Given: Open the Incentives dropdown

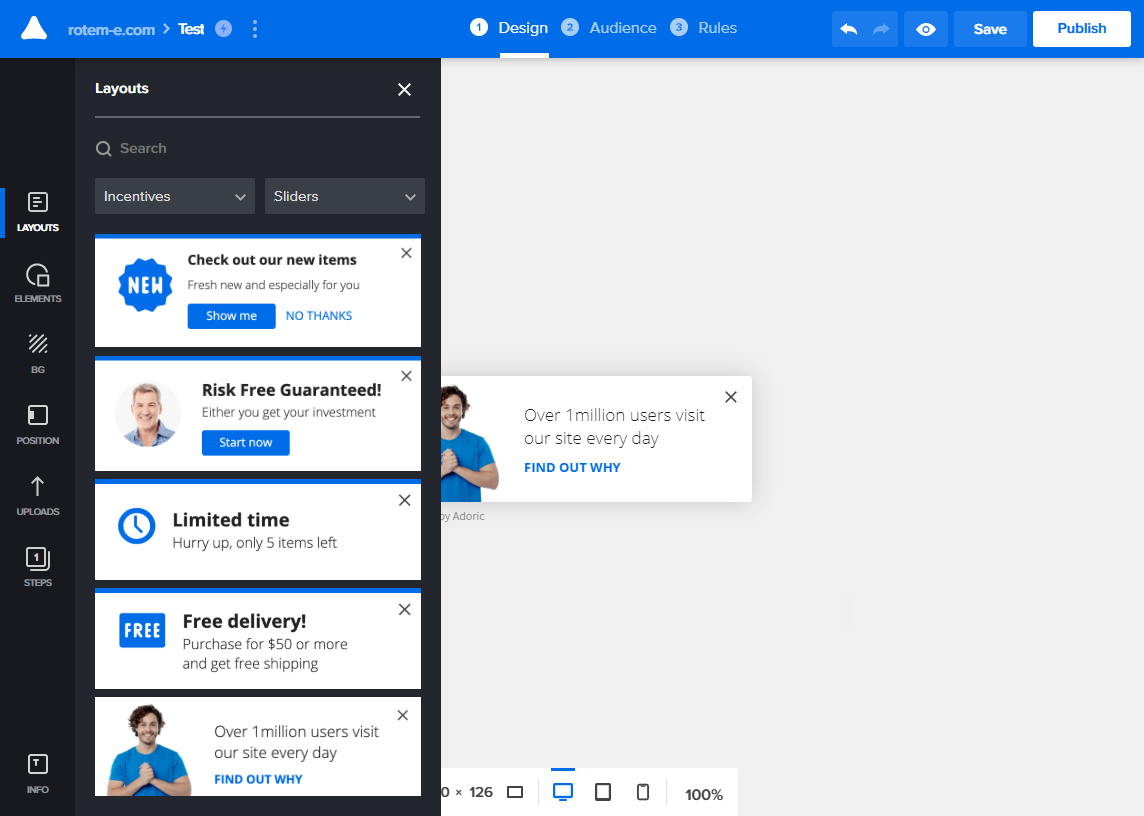Looking at the screenshot, I should (x=174, y=196).
